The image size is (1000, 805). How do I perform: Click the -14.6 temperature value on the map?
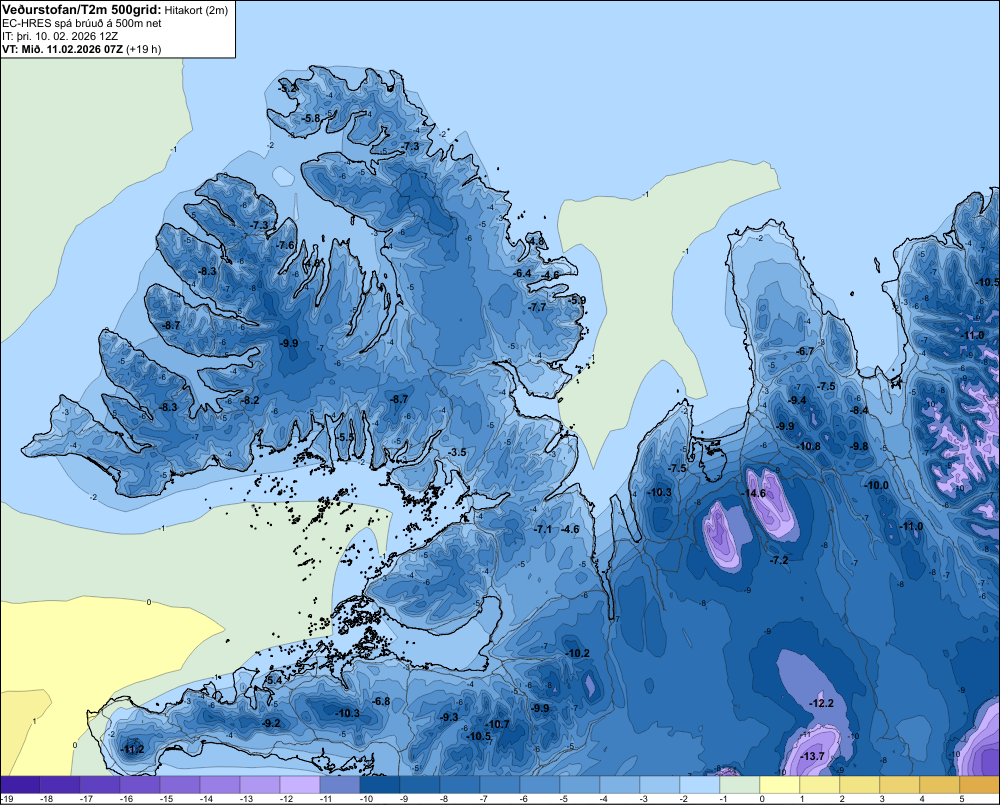[754, 494]
